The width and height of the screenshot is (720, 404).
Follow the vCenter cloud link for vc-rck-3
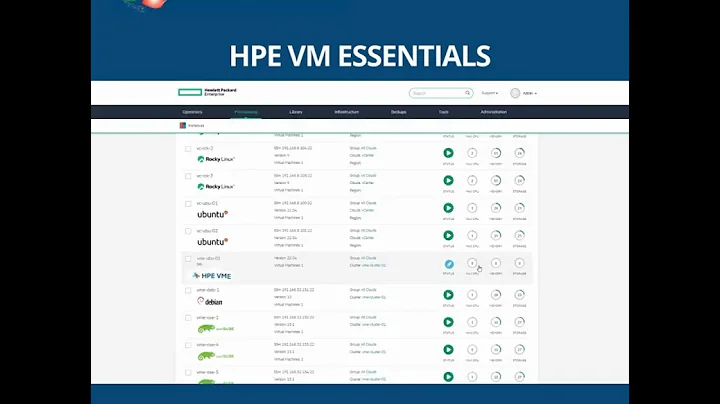click(x=368, y=183)
